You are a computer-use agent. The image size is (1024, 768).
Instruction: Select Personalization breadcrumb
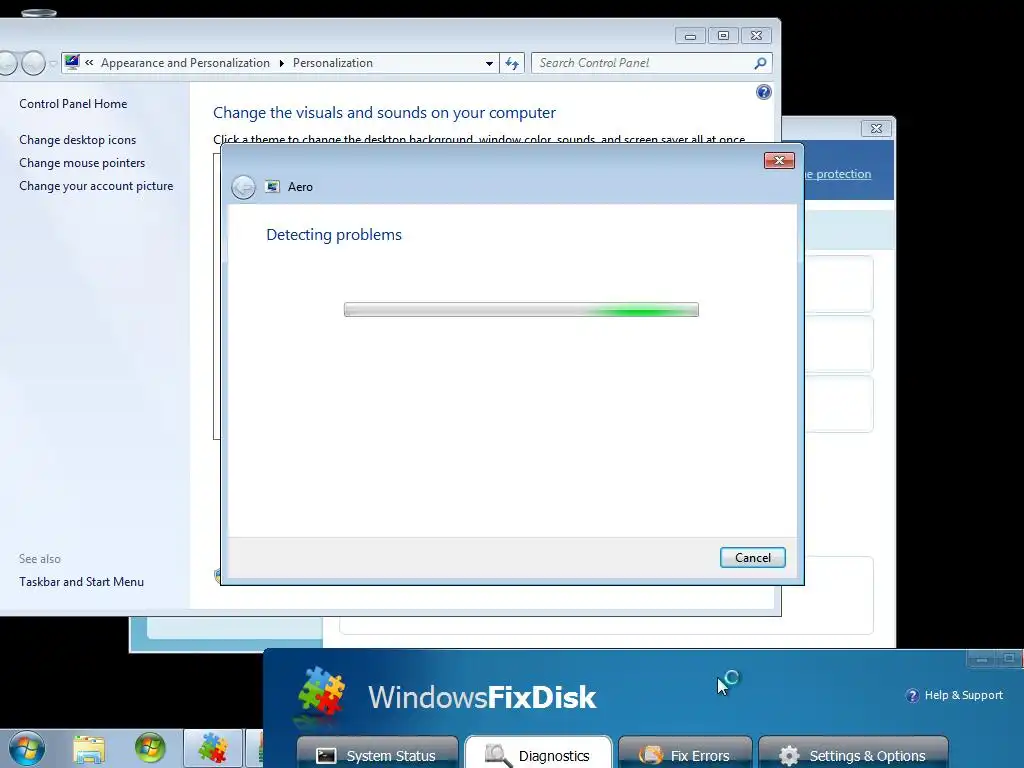click(x=332, y=63)
